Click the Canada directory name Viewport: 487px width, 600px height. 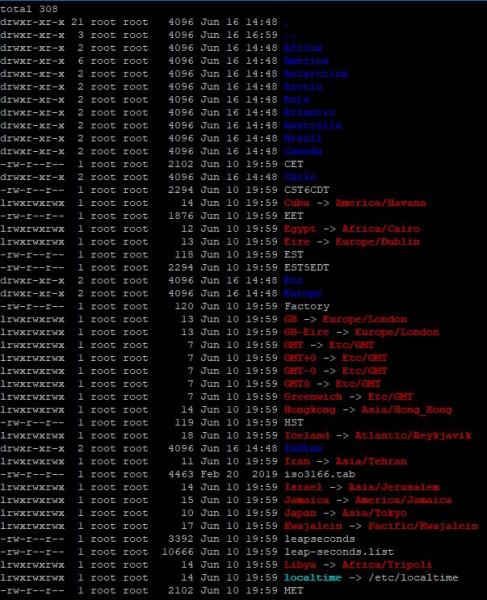pyautogui.click(x=303, y=152)
